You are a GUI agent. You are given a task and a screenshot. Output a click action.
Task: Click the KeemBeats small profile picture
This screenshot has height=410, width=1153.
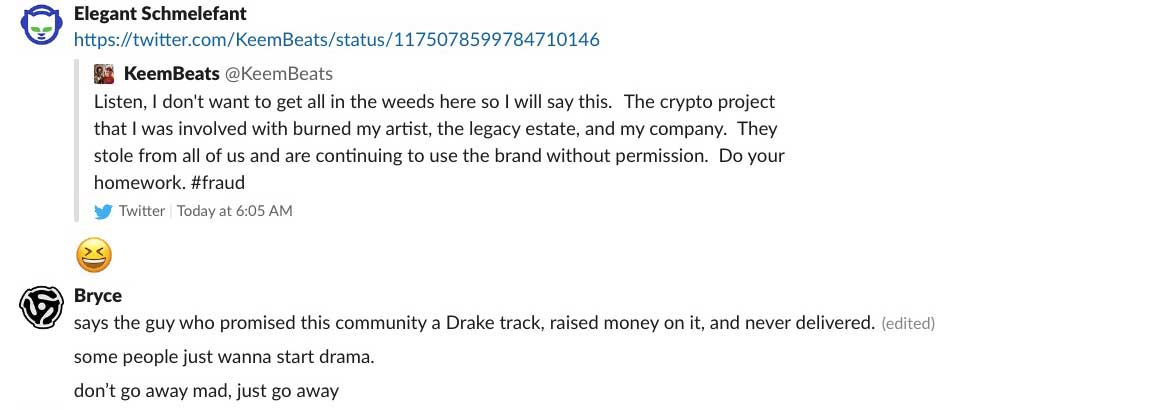[104, 73]
